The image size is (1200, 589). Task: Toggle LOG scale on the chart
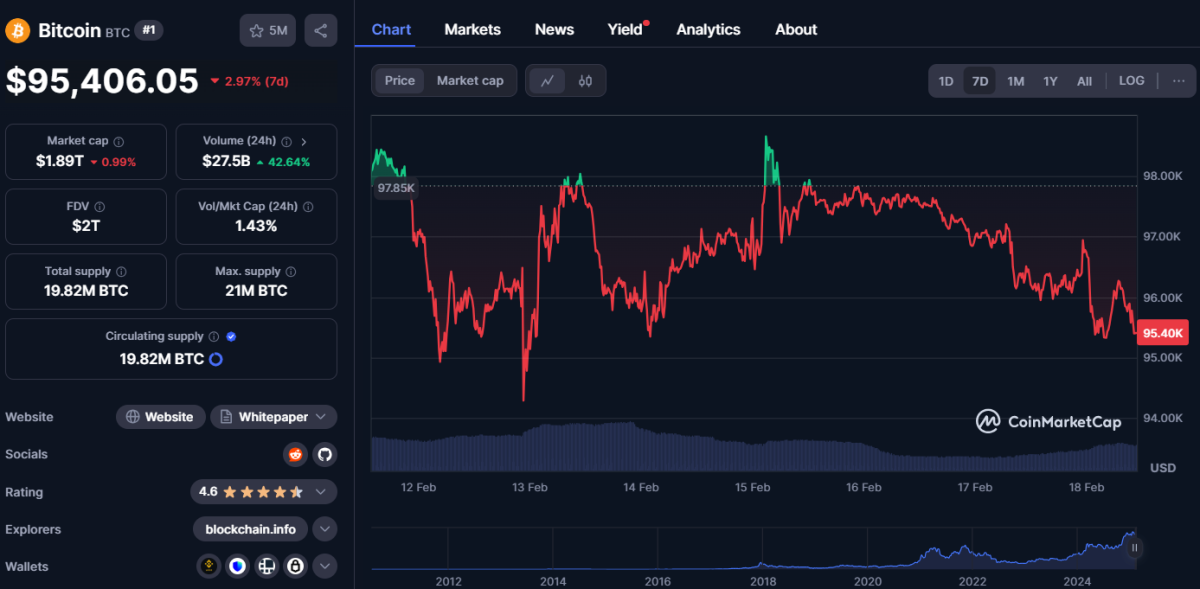pyautogui.click(x=1131, y=81)
